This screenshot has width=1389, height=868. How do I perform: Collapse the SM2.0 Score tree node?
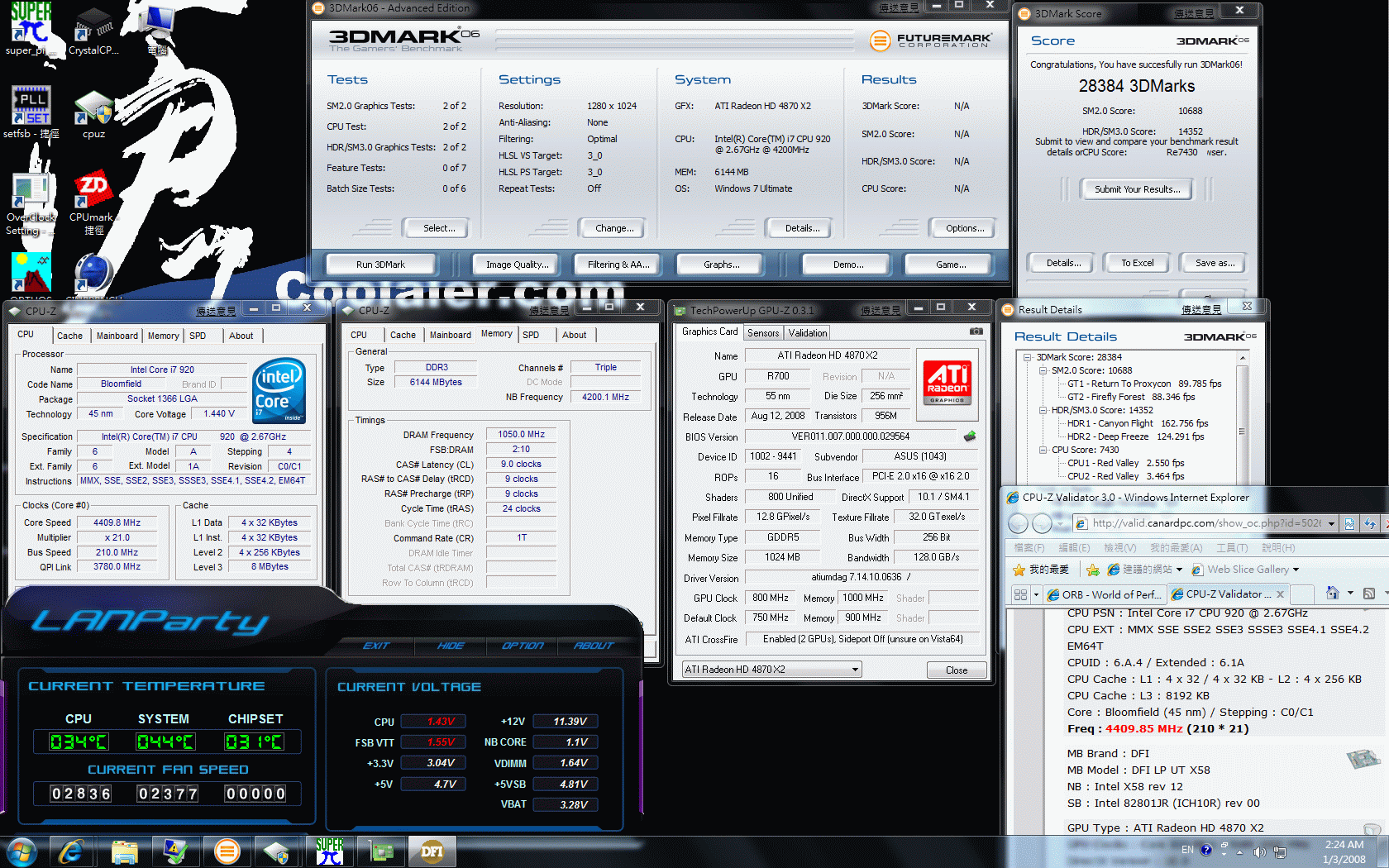[1043, 370]
